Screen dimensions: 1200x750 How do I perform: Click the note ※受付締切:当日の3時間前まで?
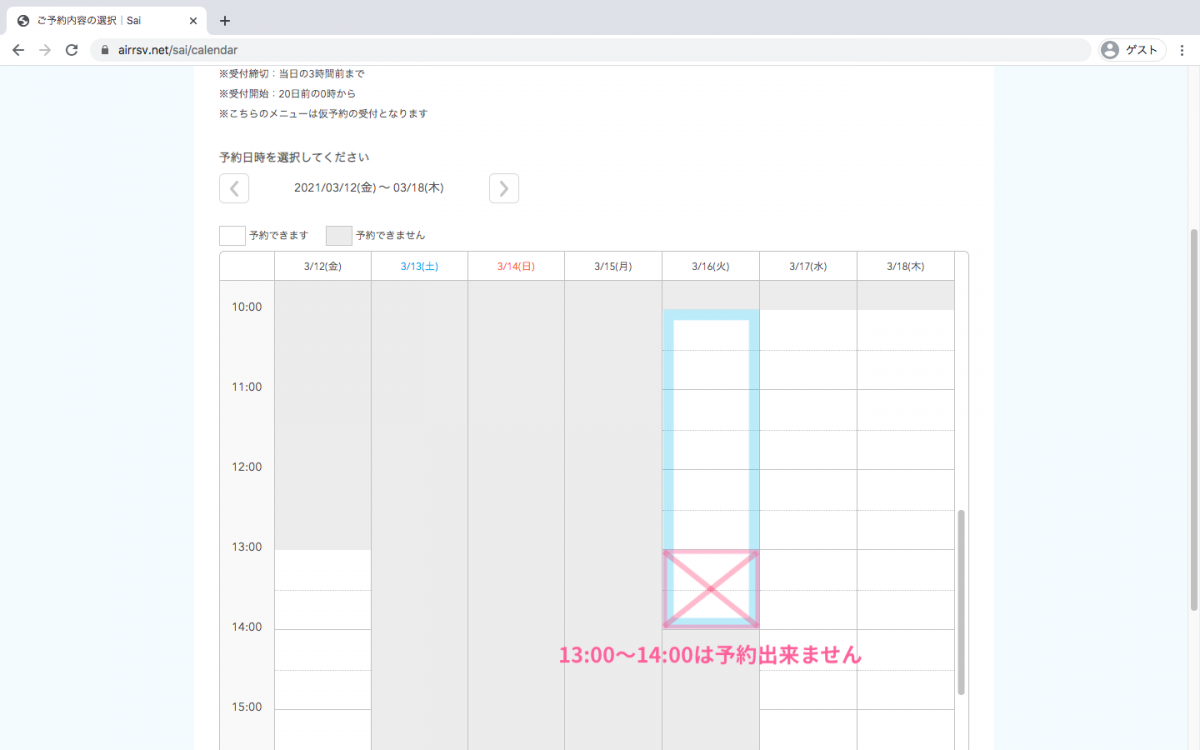292,74
